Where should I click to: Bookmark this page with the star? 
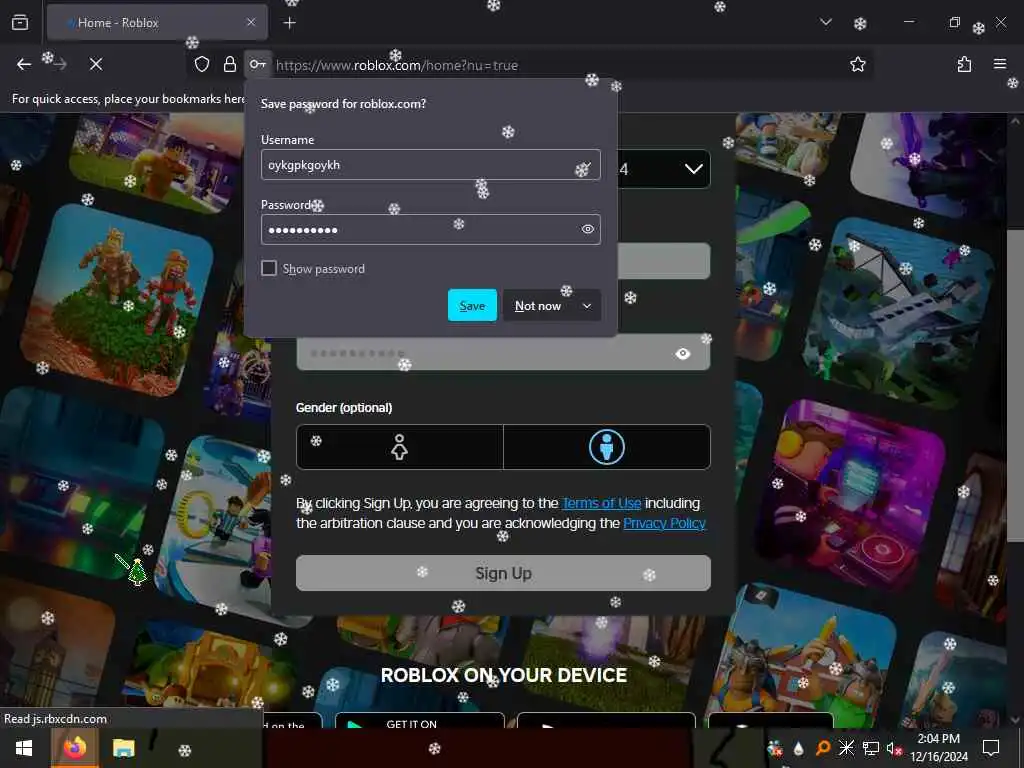(x=857, y=64)
